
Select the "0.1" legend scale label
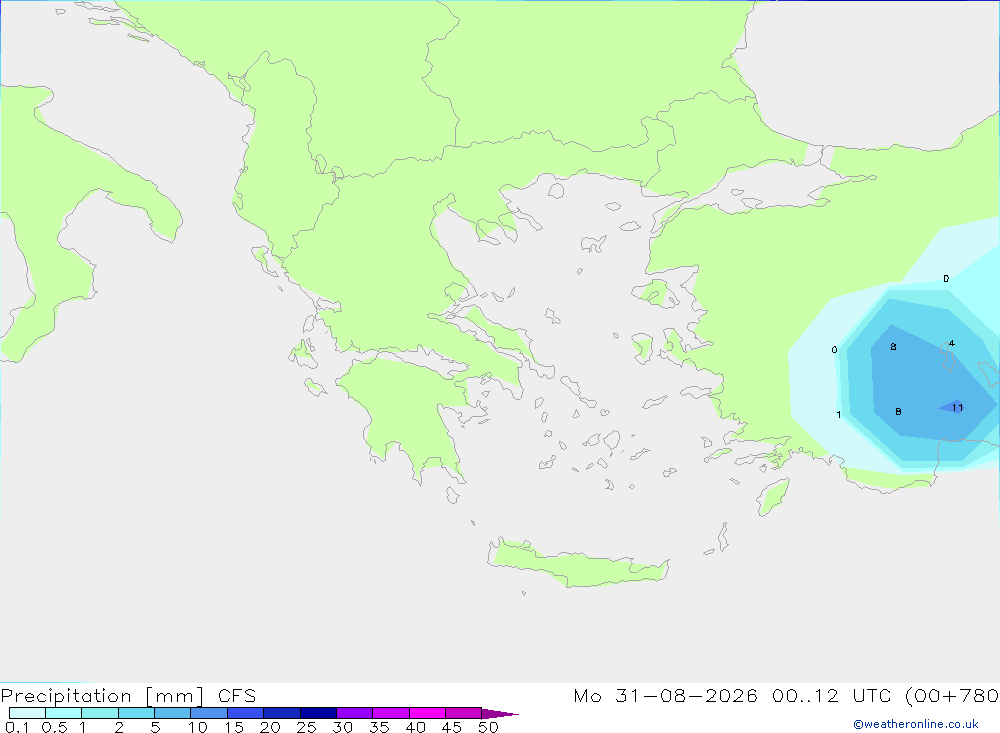[x=17, y=727]
